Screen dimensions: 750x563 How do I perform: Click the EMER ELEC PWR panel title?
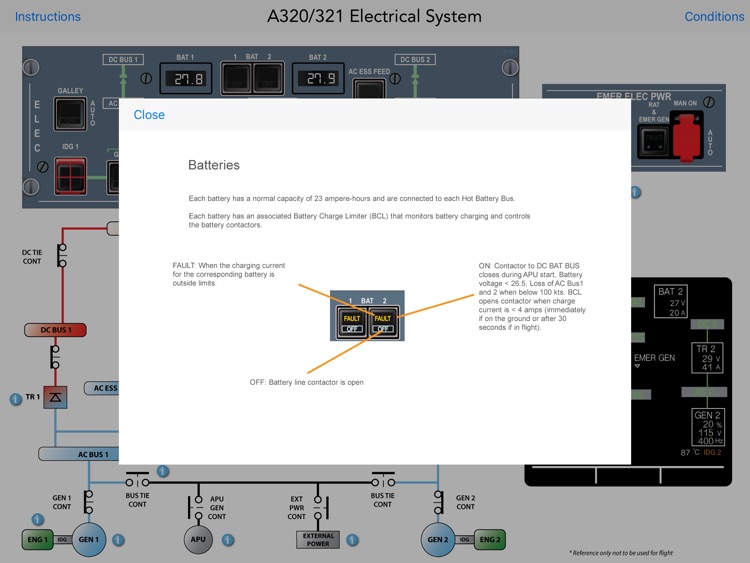(x=633, y=96)
